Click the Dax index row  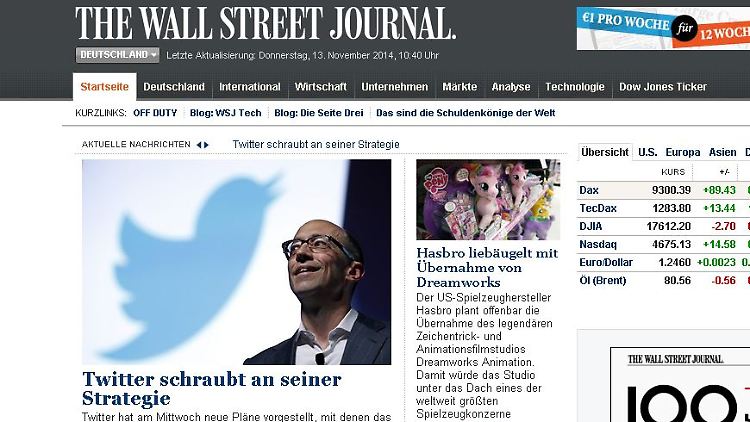pos(663,190)
